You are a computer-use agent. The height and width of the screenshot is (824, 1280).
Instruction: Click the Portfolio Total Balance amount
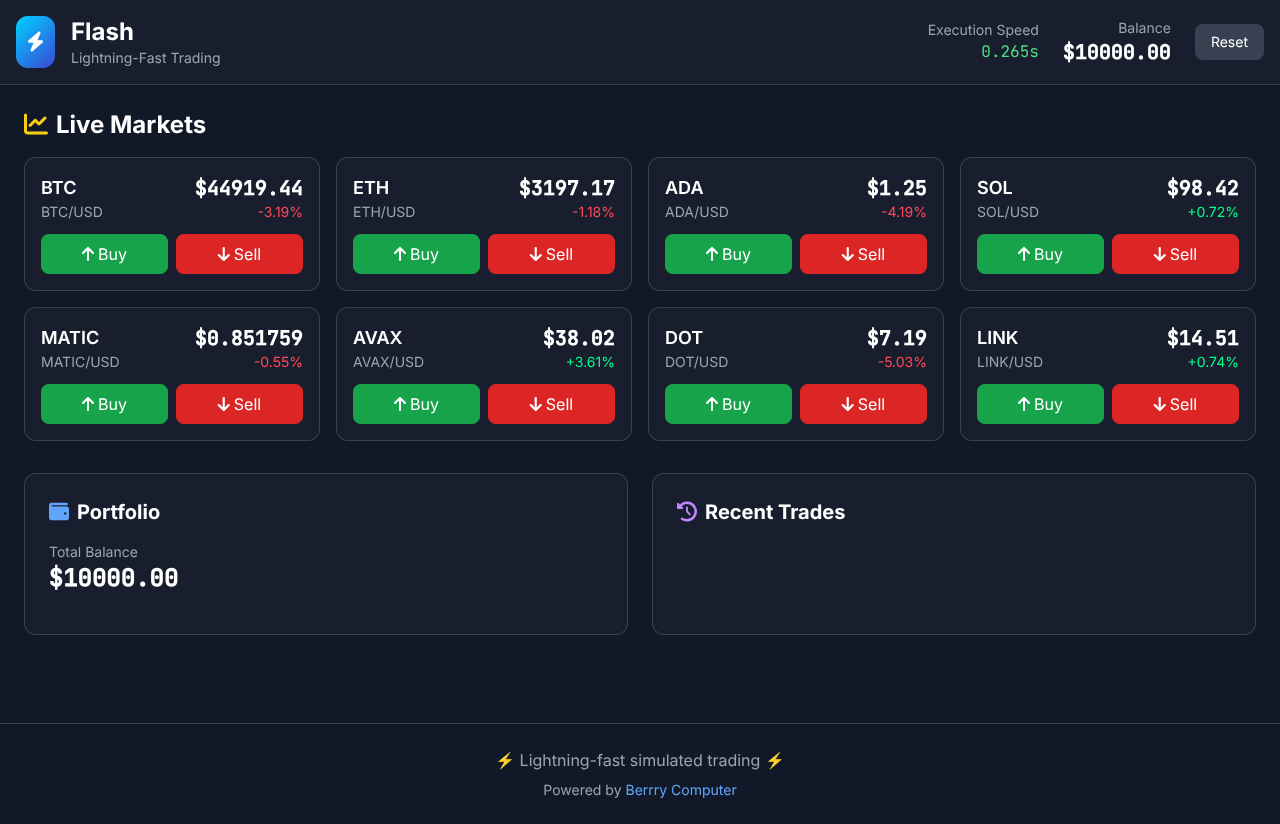114,578
